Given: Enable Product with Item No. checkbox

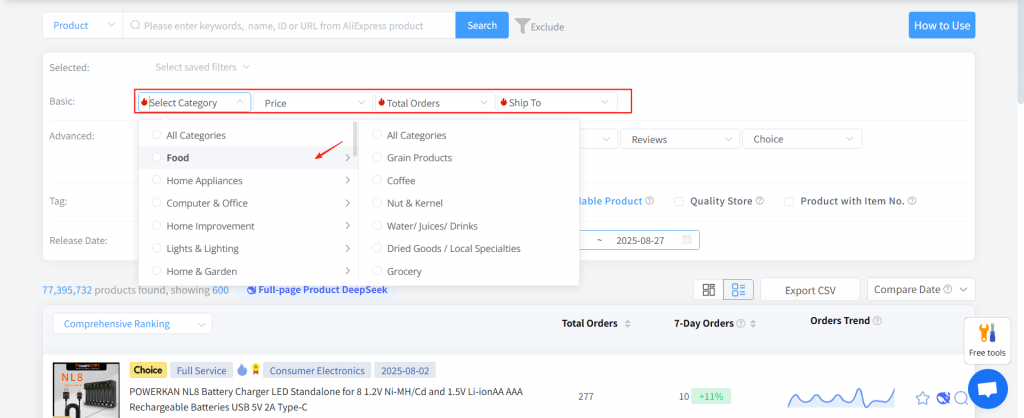Looking at the screenshot, I should click(790, 201).
